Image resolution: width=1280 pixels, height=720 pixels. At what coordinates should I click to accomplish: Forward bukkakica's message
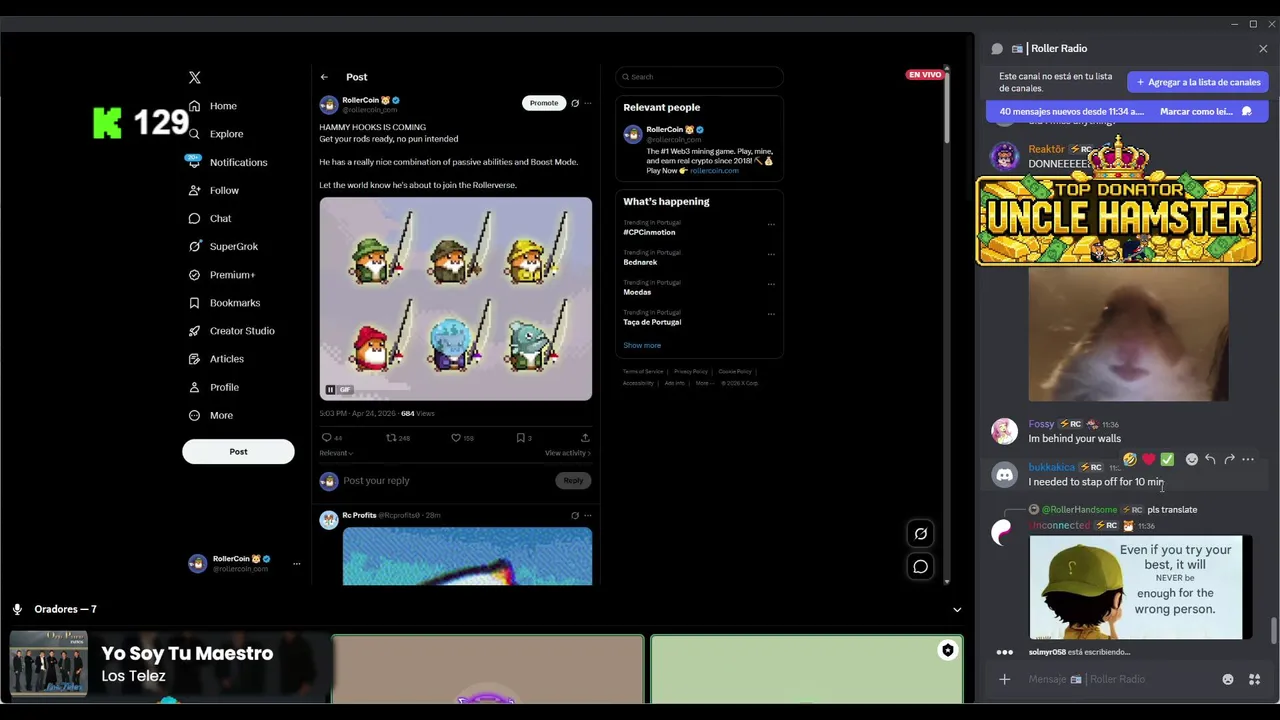point(1229,460)
